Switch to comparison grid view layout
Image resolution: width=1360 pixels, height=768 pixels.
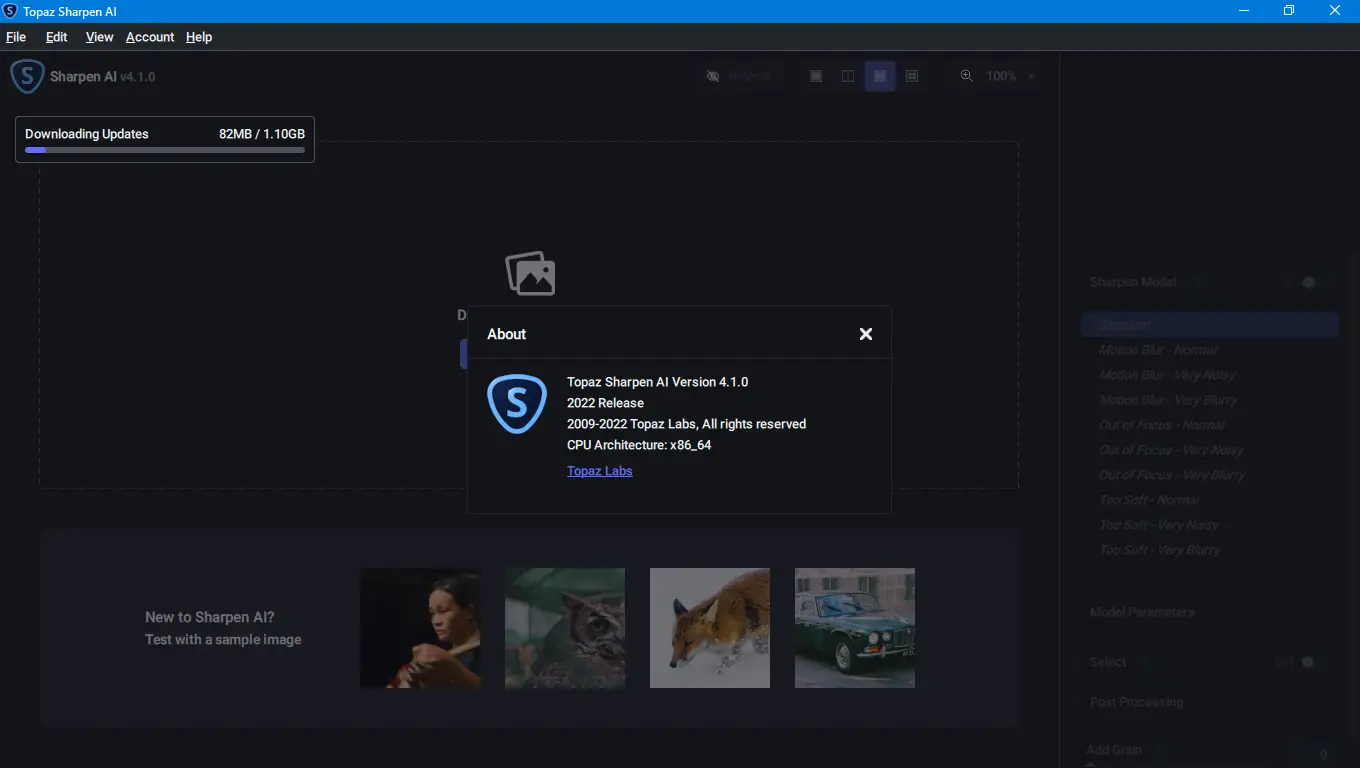coord(912,76)
